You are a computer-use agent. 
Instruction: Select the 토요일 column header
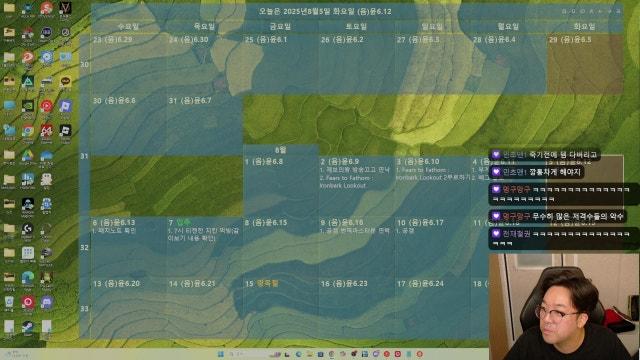(x=356, y=27)
